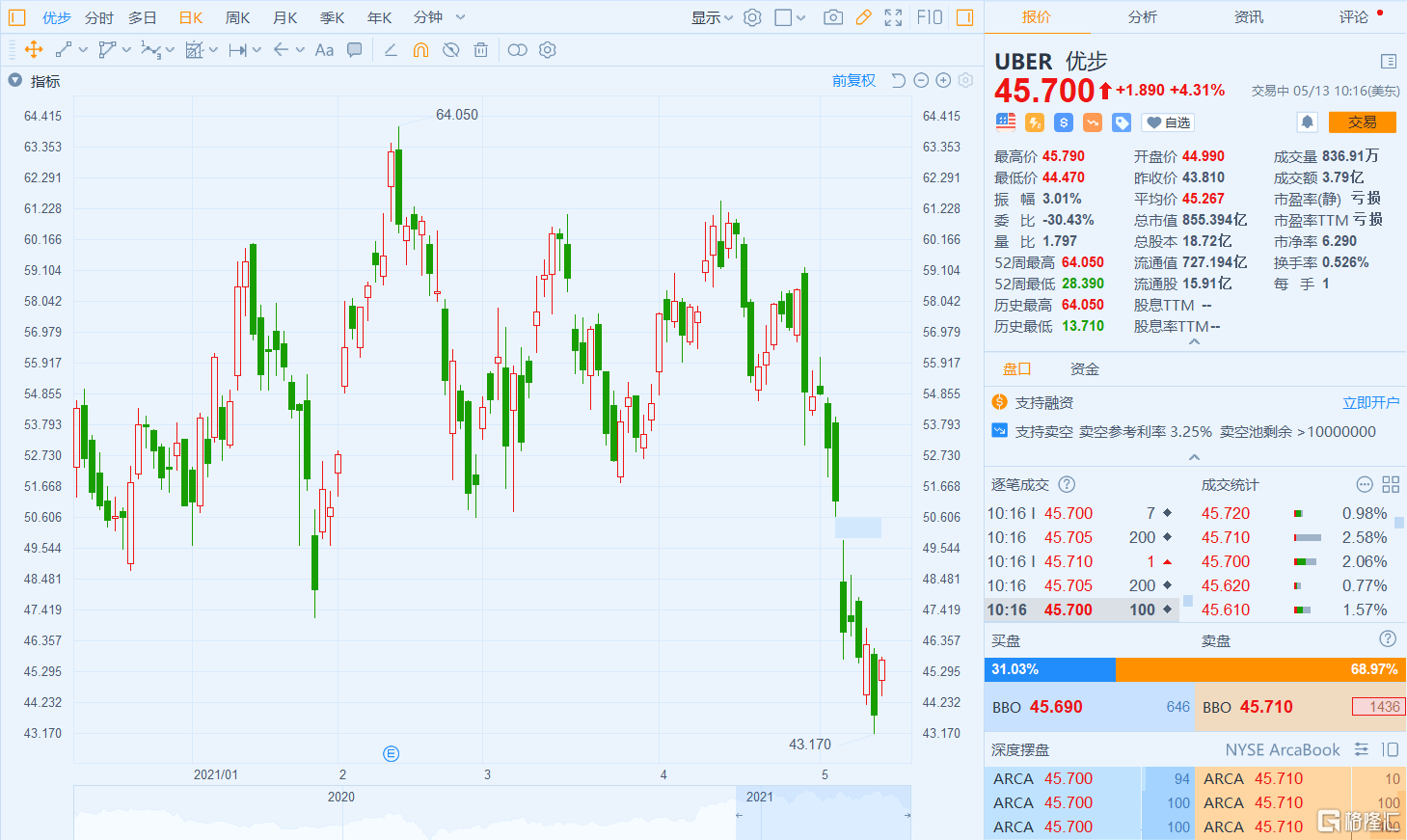
Task: Switch to 周K weekly chart
Action: (x=238, y=17)
